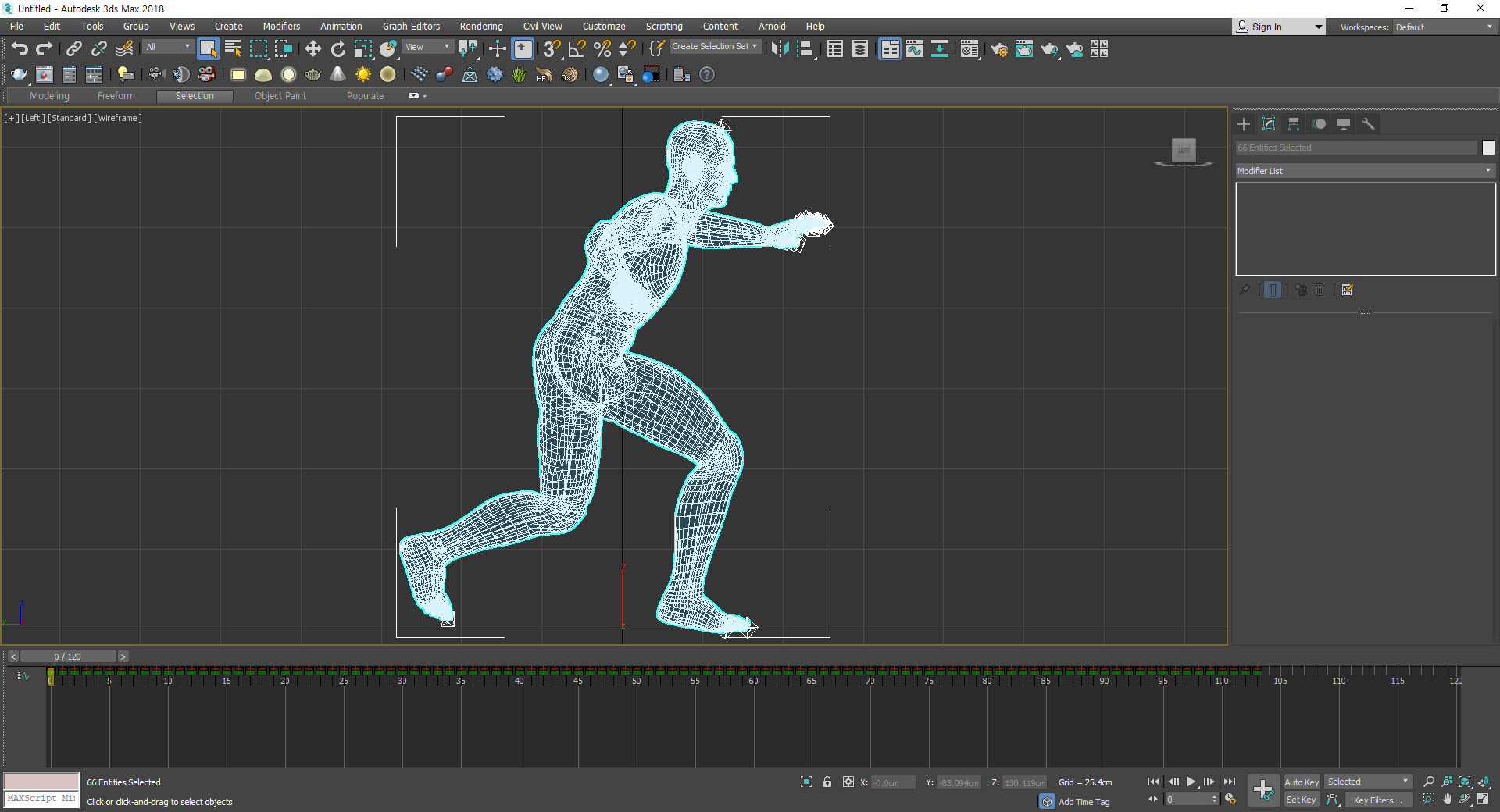Open the Utilities wrench panel icon
Viewport: 1500px width, 812px height.
[x=1368, y=124]
